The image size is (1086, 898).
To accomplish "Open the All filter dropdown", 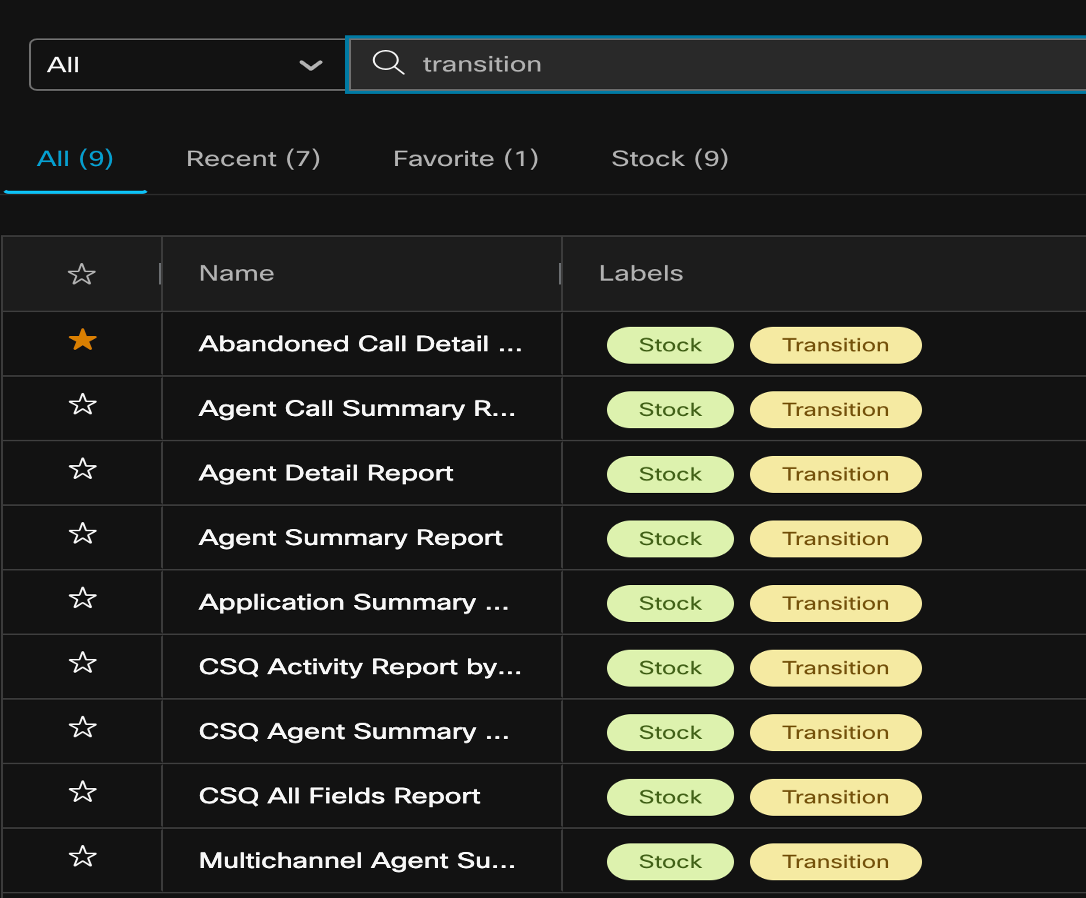I will click(186, 63).
